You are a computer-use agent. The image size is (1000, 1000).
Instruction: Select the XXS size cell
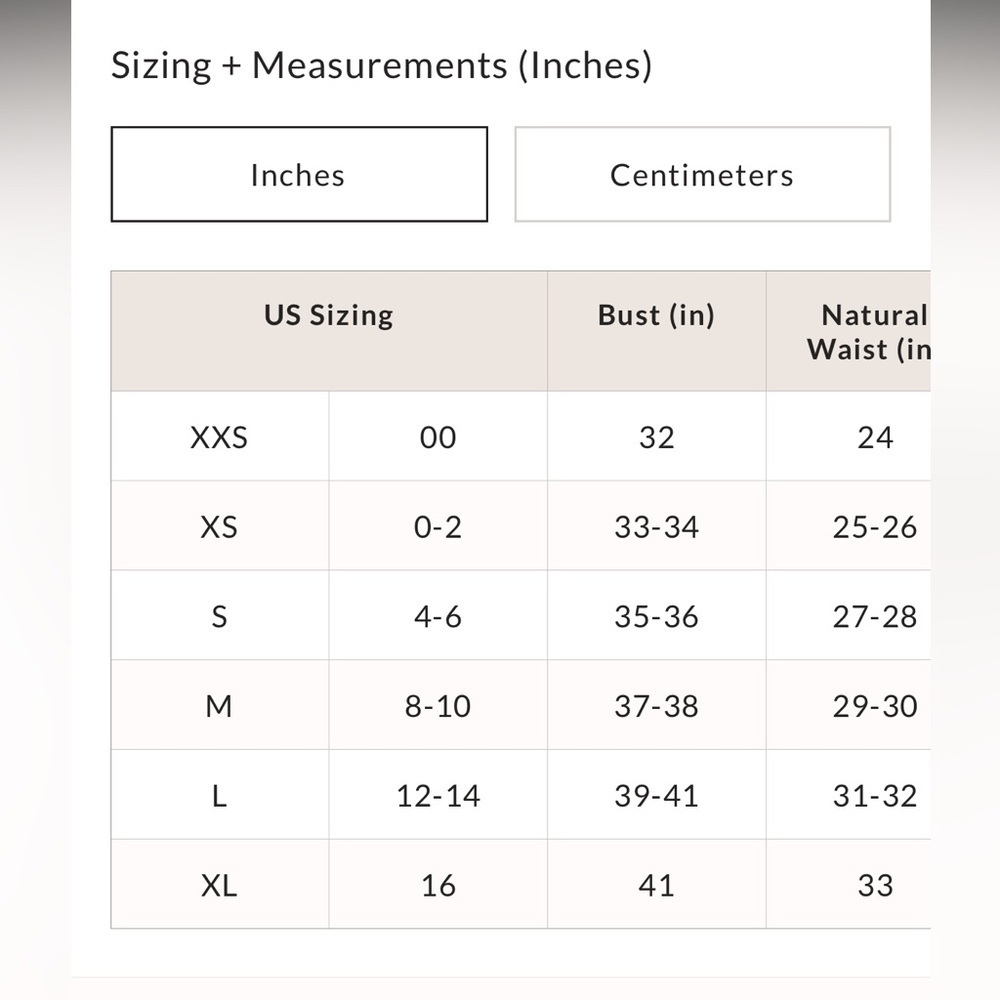[x=220, y=436]
